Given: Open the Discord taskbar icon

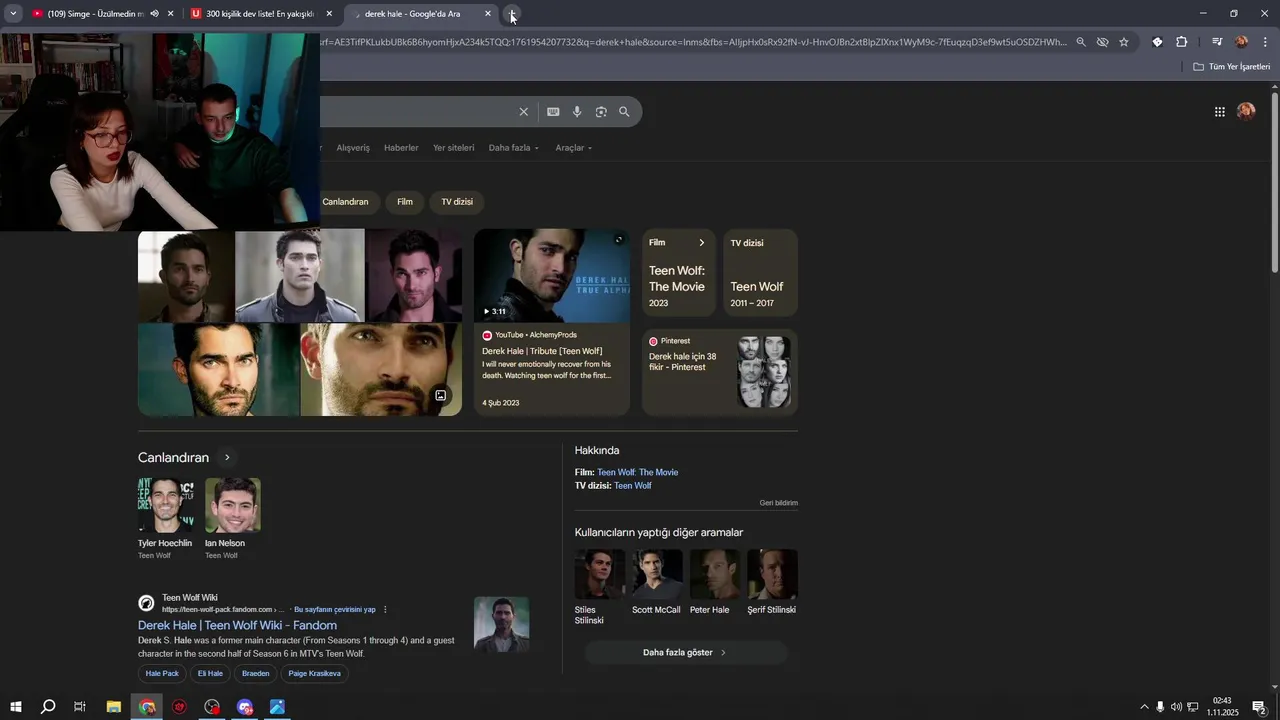Looking at the screenshot, I should (x=245, y=707).
